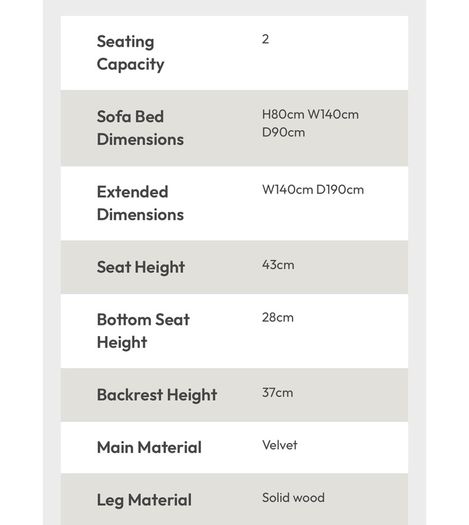Select the Main Material label
469x525 pixels.
pos(149,447)
